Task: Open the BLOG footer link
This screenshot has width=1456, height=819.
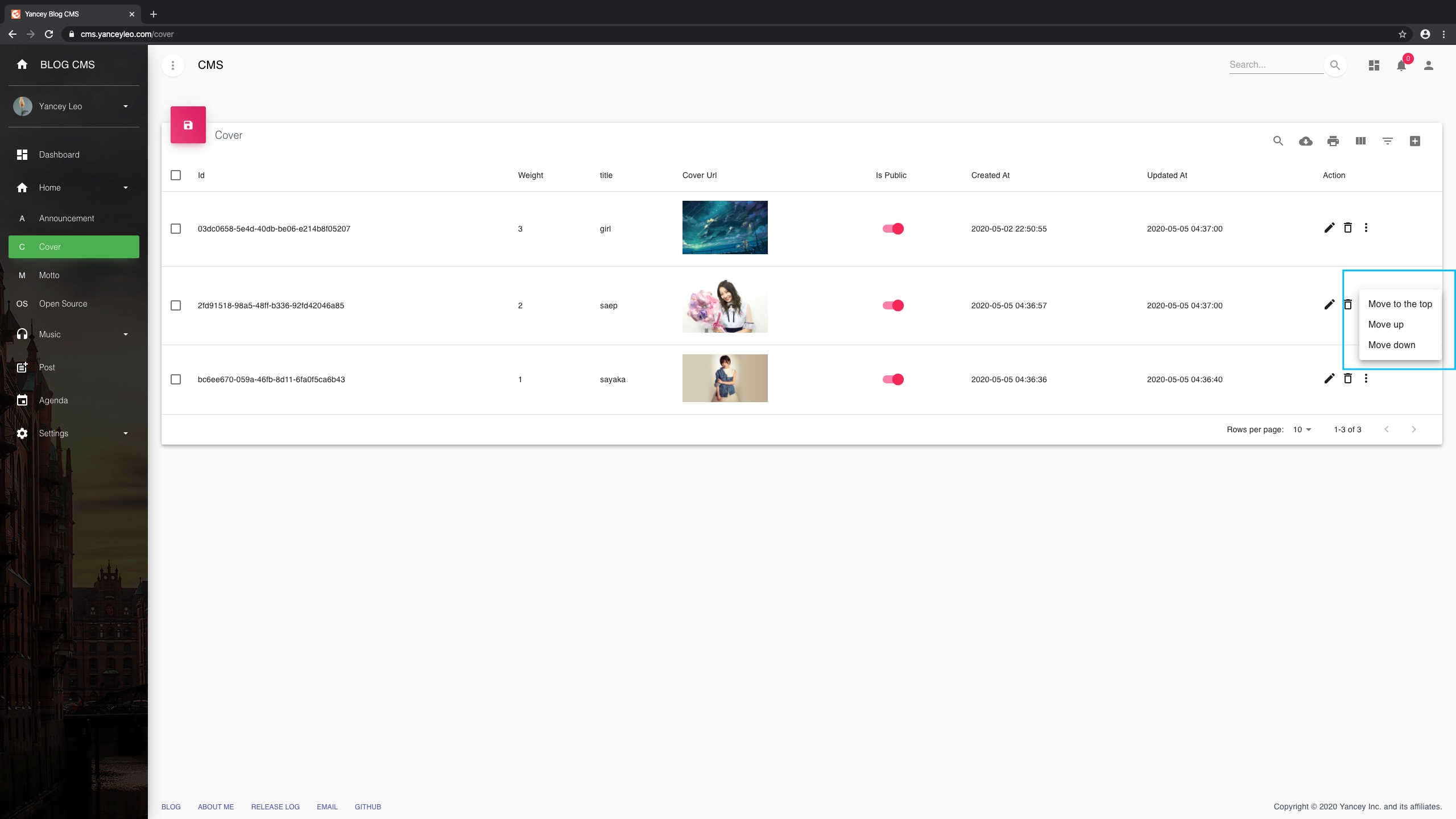Action: coord(171,807)
